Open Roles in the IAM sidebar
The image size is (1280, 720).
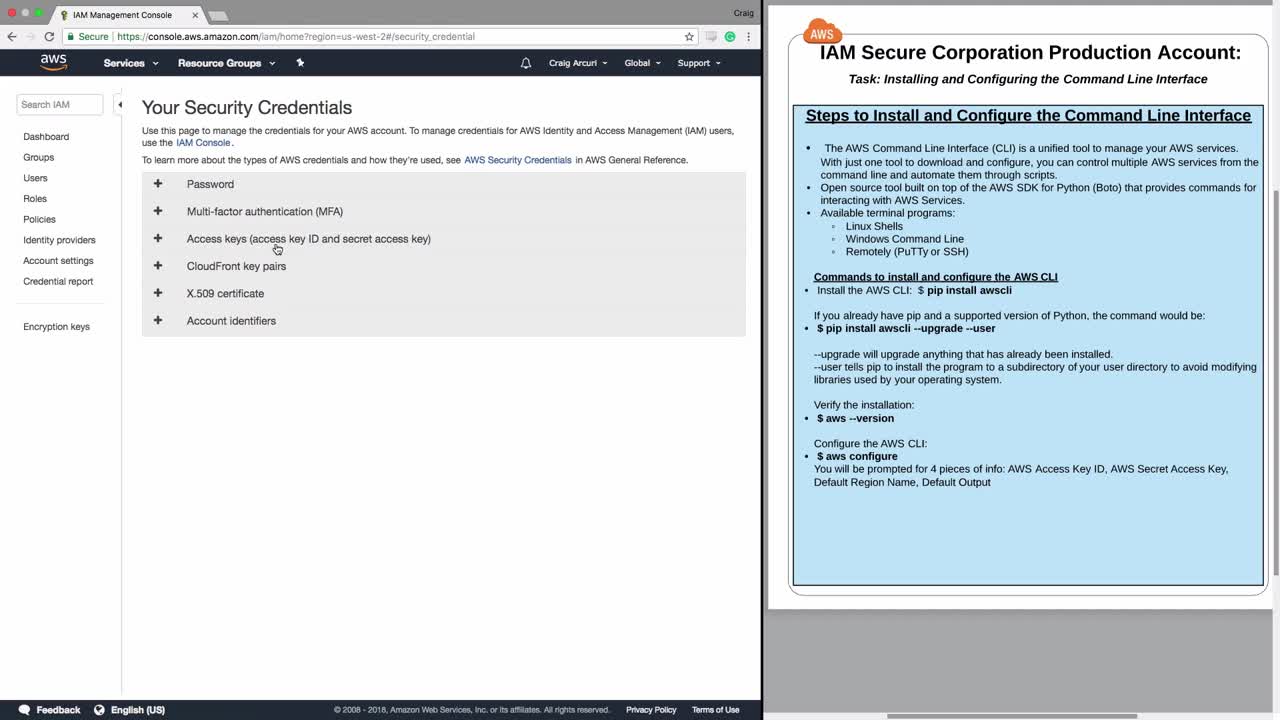point(35,199)
